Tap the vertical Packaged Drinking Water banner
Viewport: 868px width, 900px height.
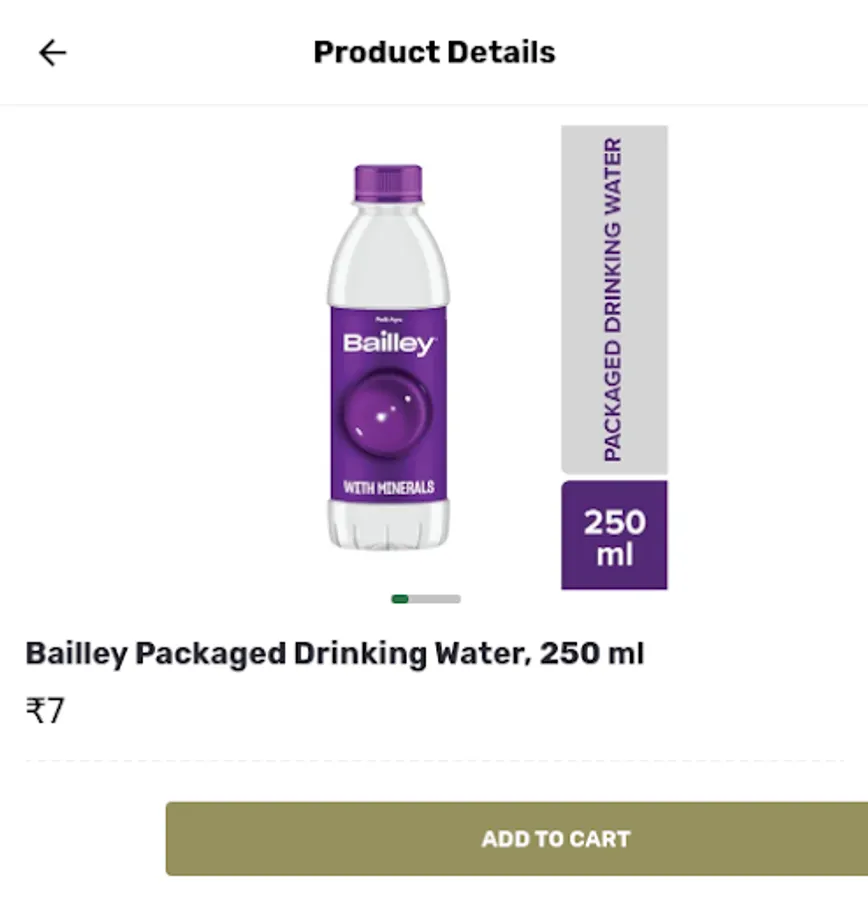tap(613, 299)
